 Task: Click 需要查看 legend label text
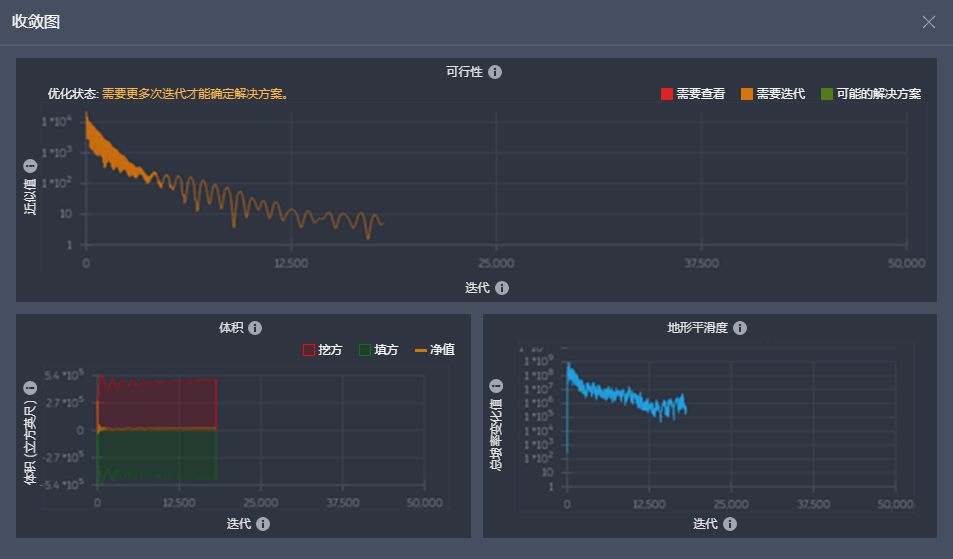701,94
